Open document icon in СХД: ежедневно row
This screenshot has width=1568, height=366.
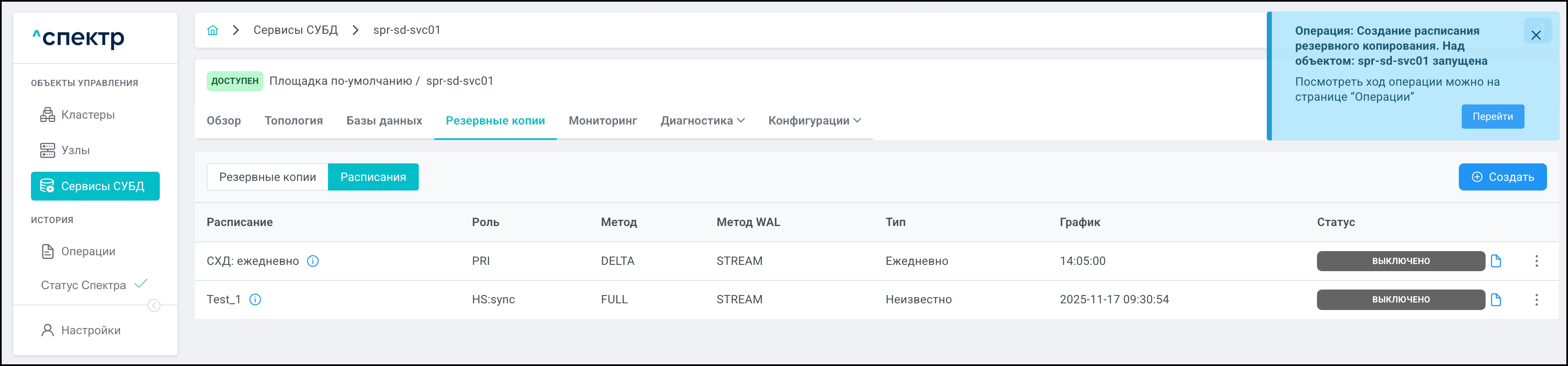click(1496, 262)
